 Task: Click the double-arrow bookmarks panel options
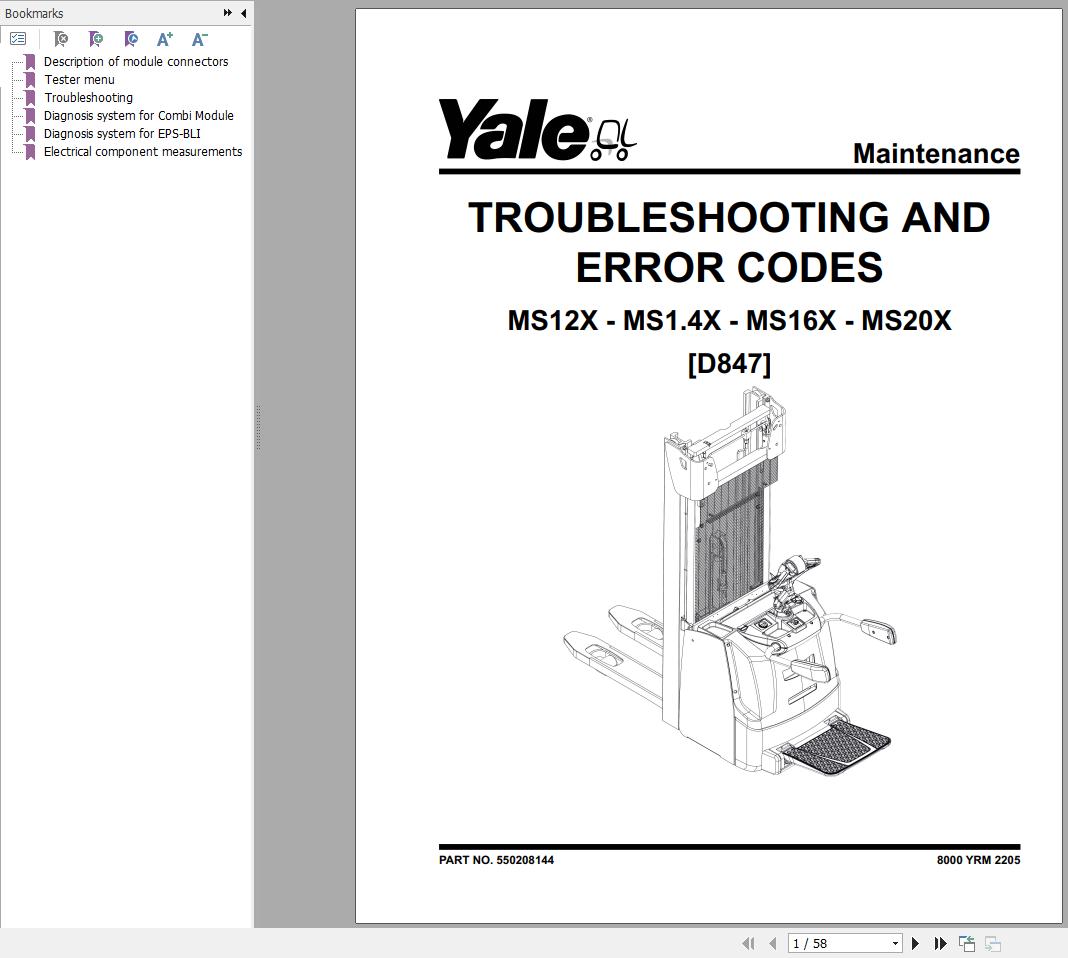click(227, 13)
